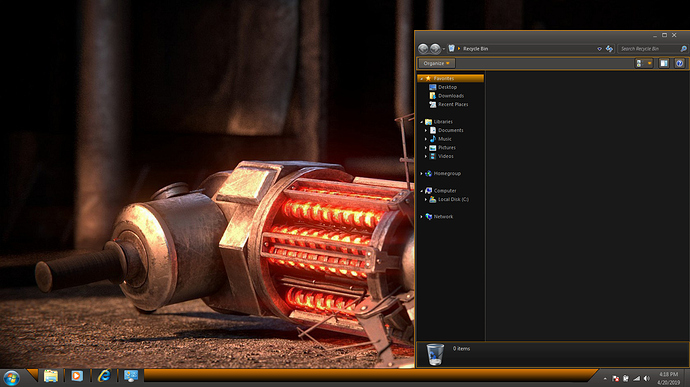Viewport: 690px width, 387px height.
Task: Refresh the Recycle Bin view
Action: 609,49
